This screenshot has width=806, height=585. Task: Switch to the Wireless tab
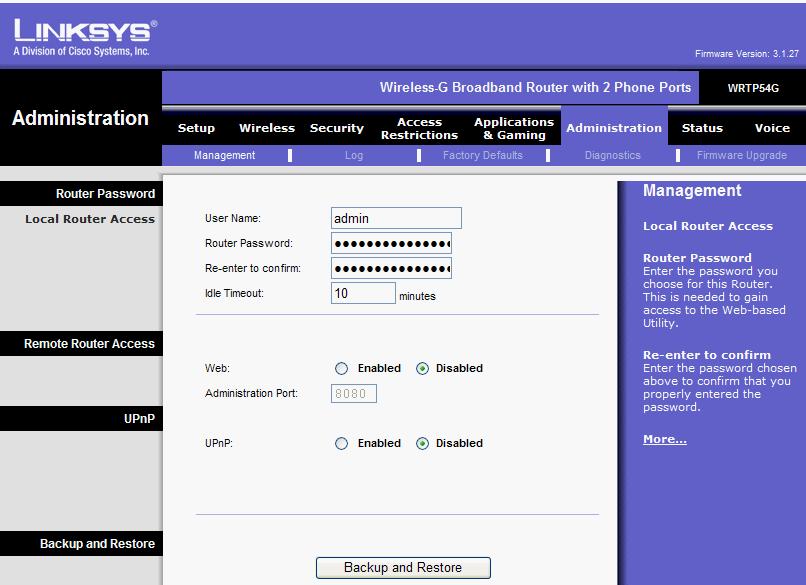coord(267,128)
